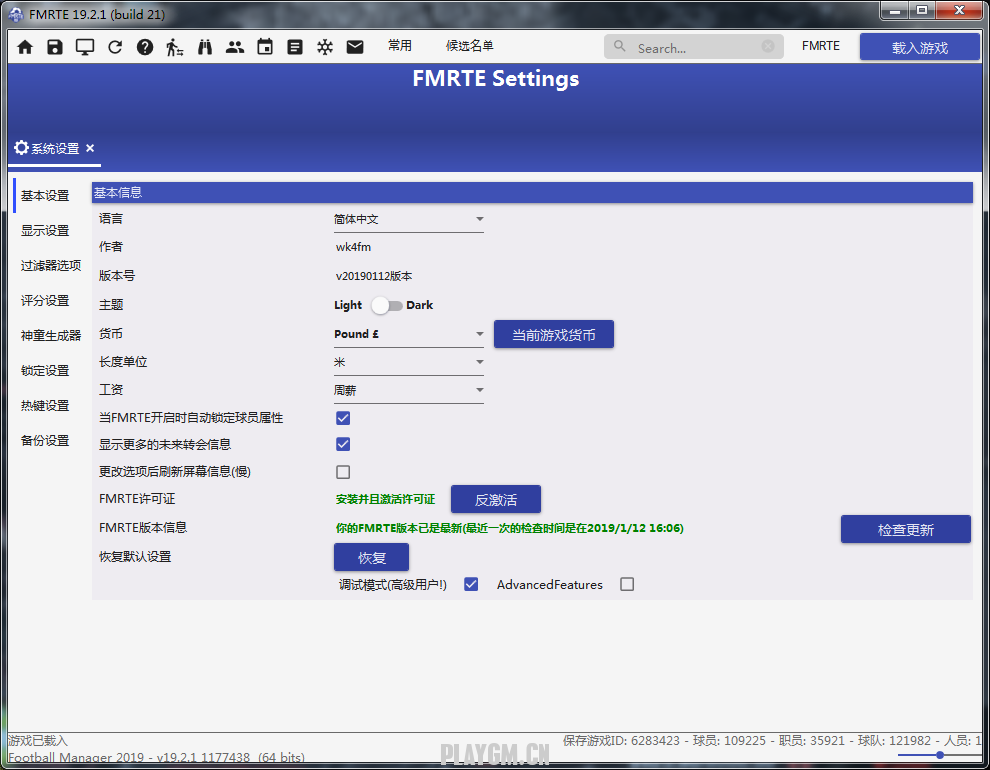Click the people group icon

point(235,47)
